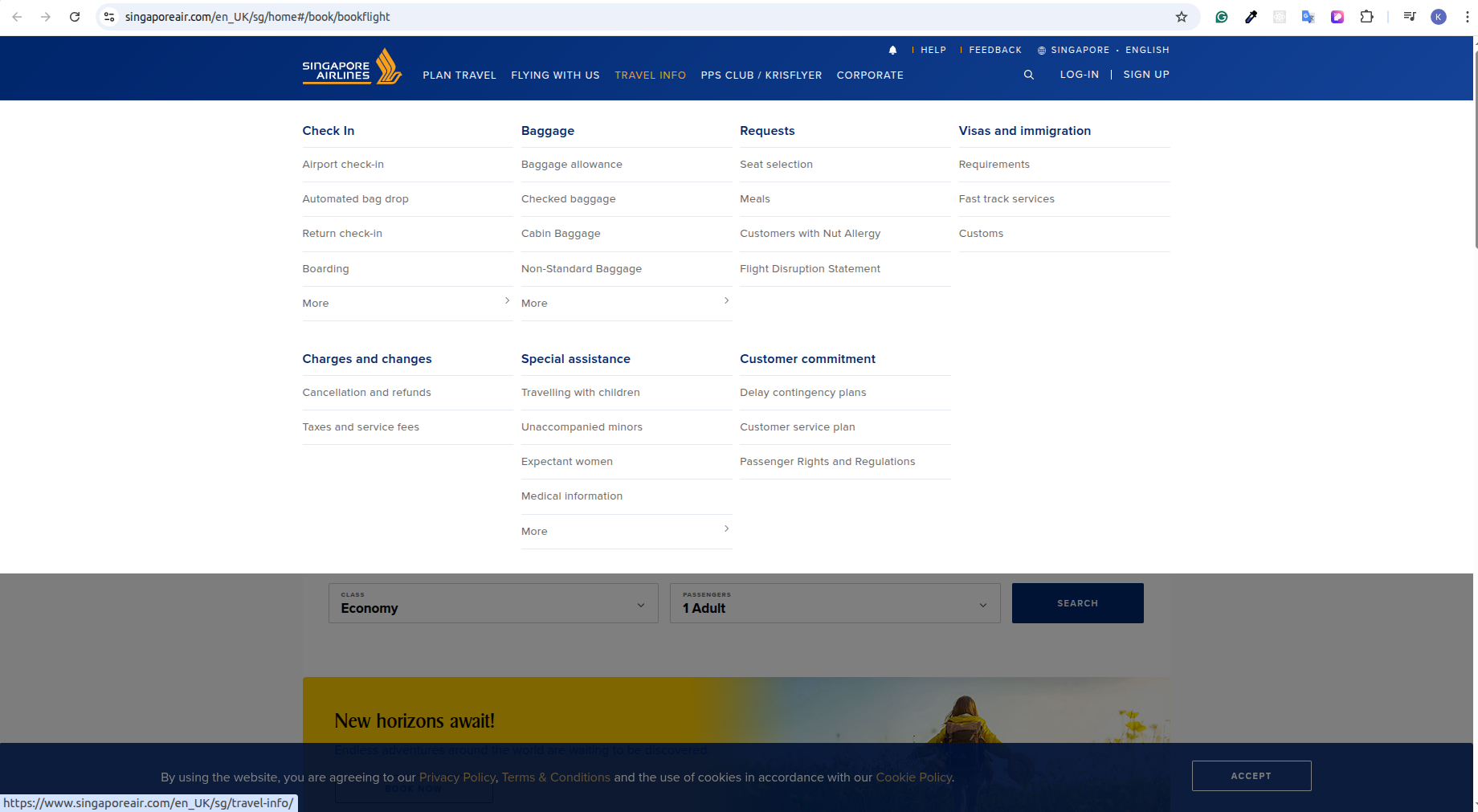Open Customer service plan link
Image resolution: width=1478 pixels, height=812 pixels.
click(797, 427)
